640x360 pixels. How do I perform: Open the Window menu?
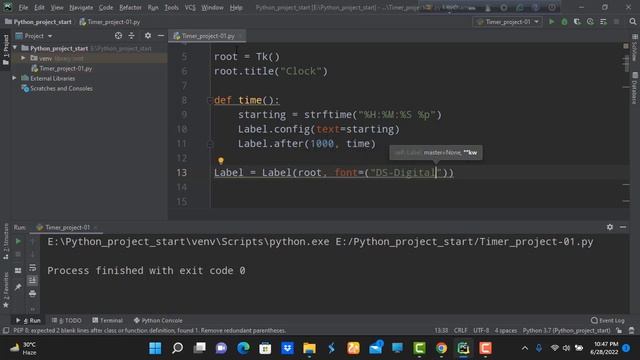pos(212,7)
